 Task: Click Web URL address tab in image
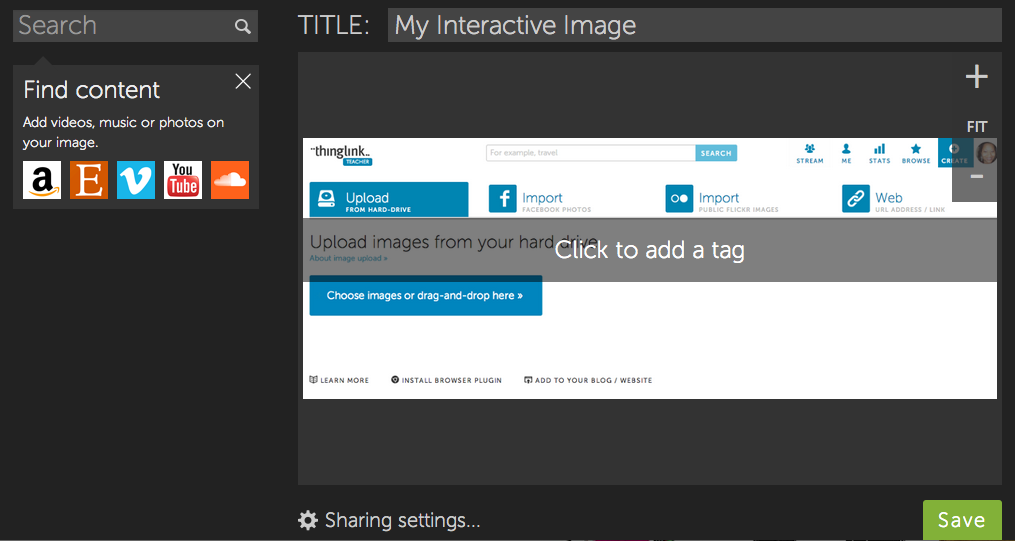click(x=894, y=199)
